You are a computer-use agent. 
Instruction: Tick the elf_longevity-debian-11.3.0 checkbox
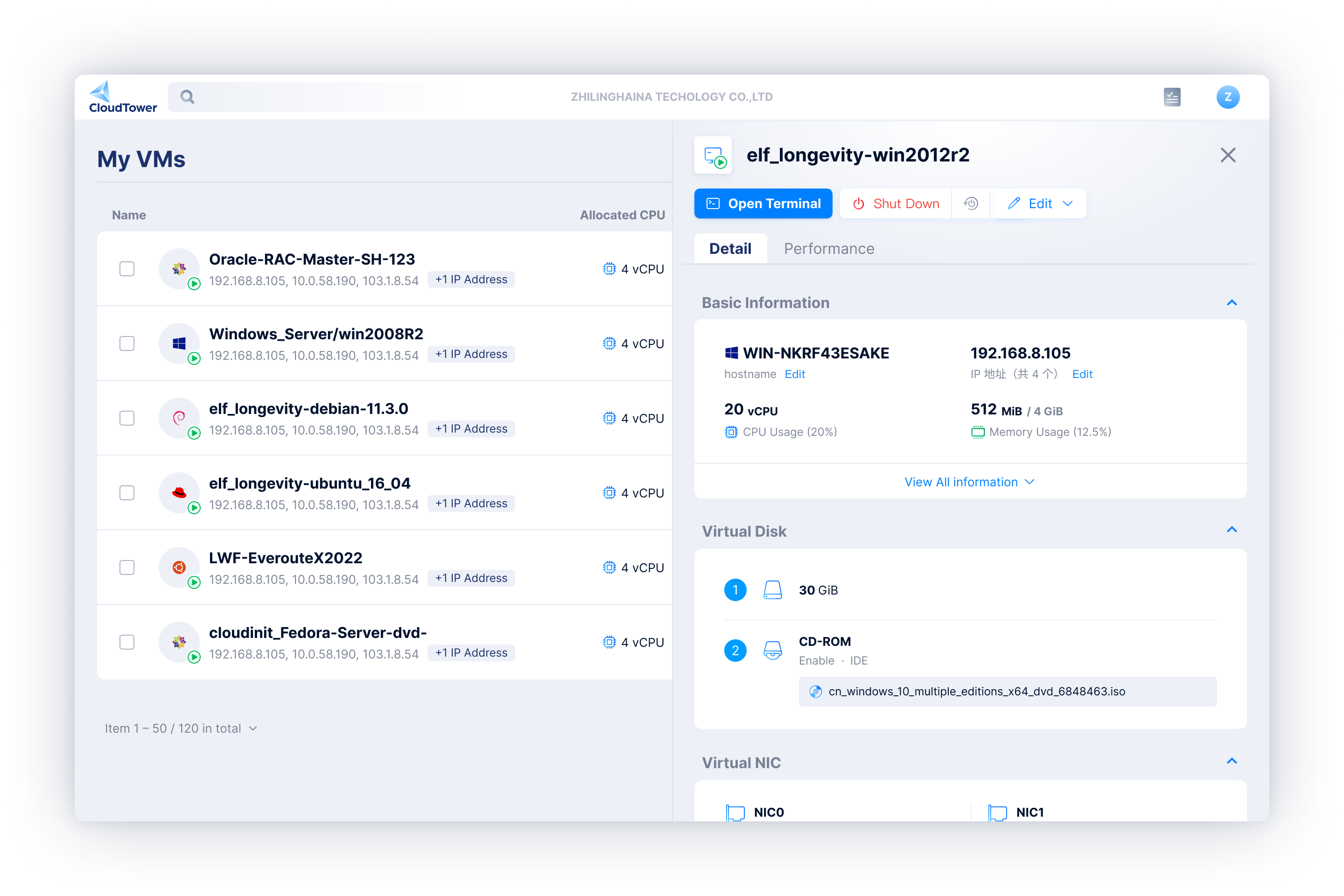127,418
